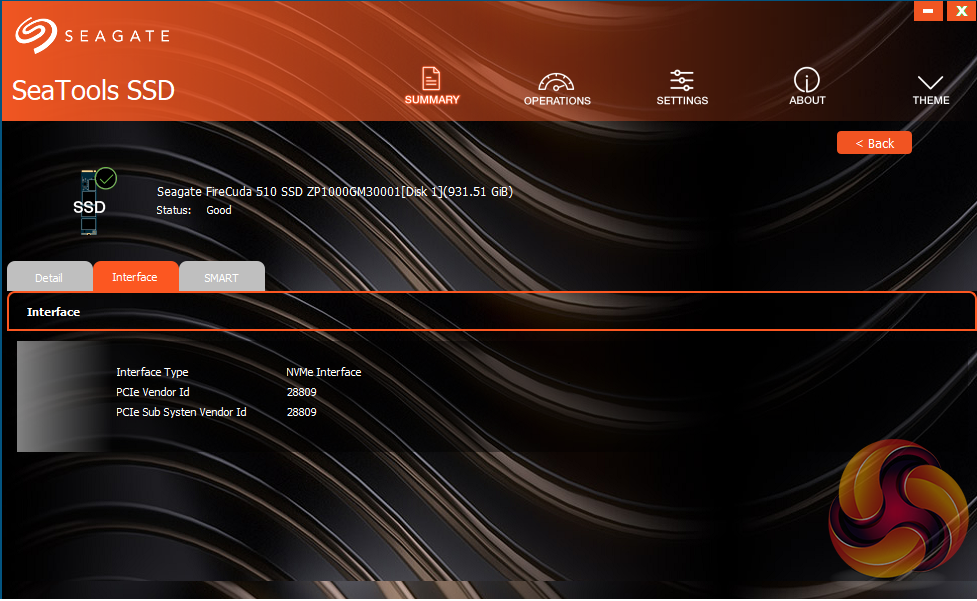Viewport: 977px width, 601px height.
Task: Click the SeaTools SSD title text
Action: tap(93, 90)
